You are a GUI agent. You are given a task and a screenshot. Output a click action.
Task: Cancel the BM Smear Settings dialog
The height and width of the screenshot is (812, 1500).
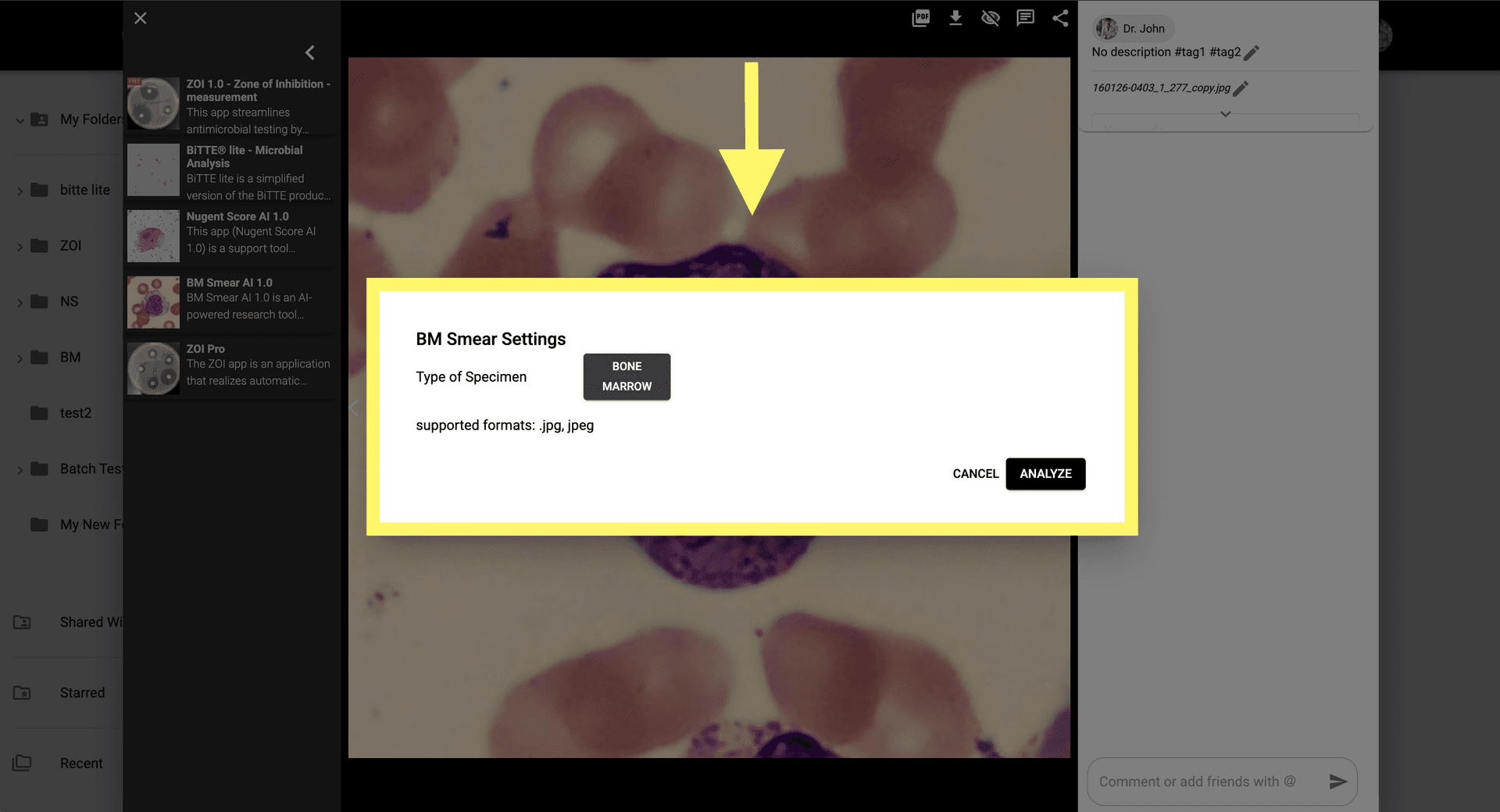(975, 474)
